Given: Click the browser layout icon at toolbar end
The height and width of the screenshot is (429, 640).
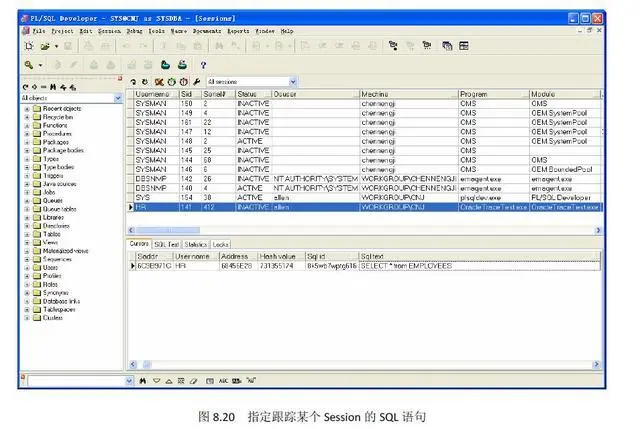Looking at the screenshot, I should pos(464,46).
